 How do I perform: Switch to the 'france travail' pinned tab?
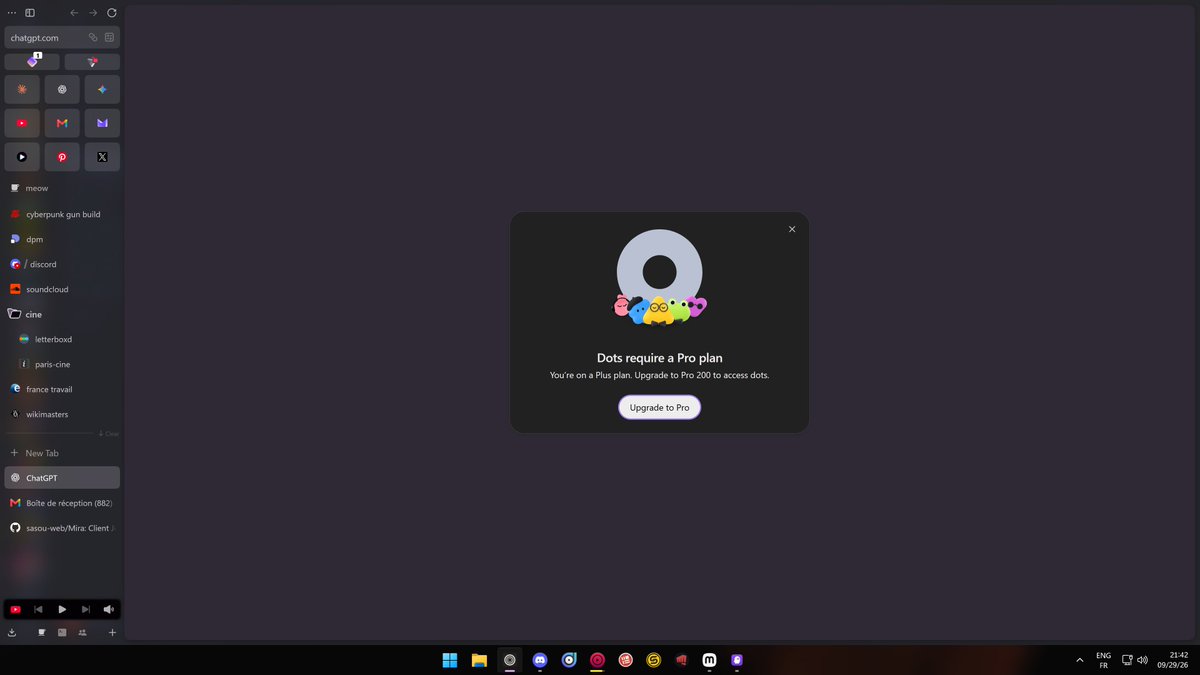click(x=62, y=389)
